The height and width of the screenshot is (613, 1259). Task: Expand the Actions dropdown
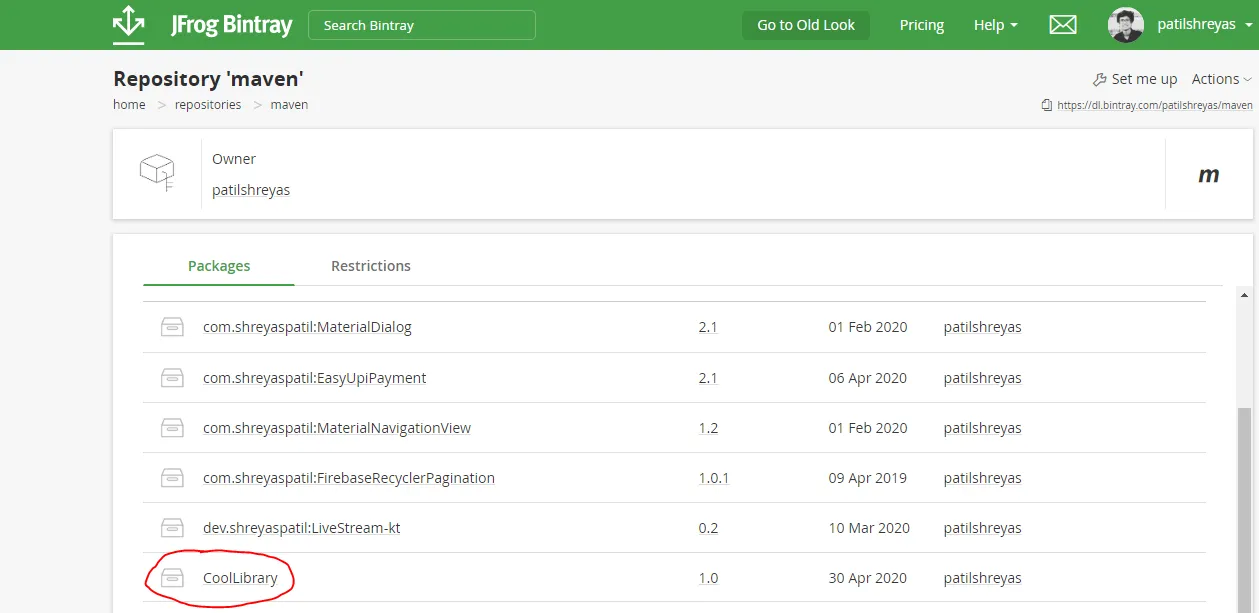(1221, 78)
